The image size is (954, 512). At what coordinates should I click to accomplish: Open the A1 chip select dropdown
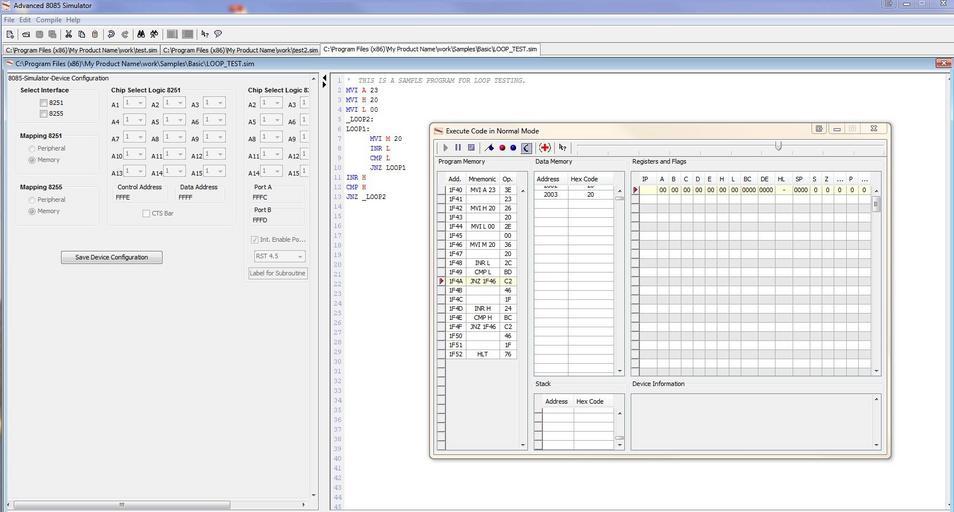tap(139, 103)
